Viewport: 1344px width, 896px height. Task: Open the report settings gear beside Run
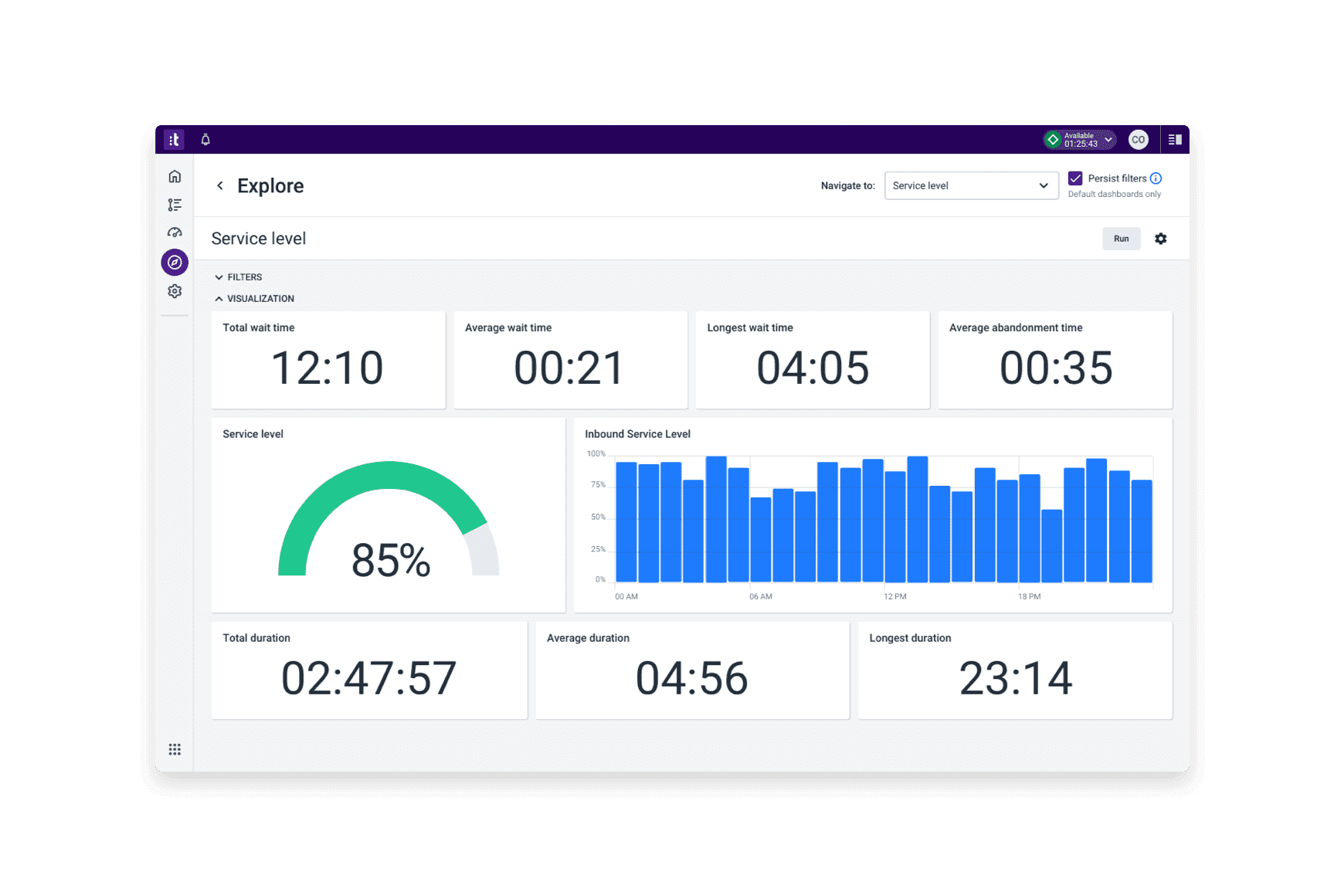pyautogui.click(x=1161, y=239)
